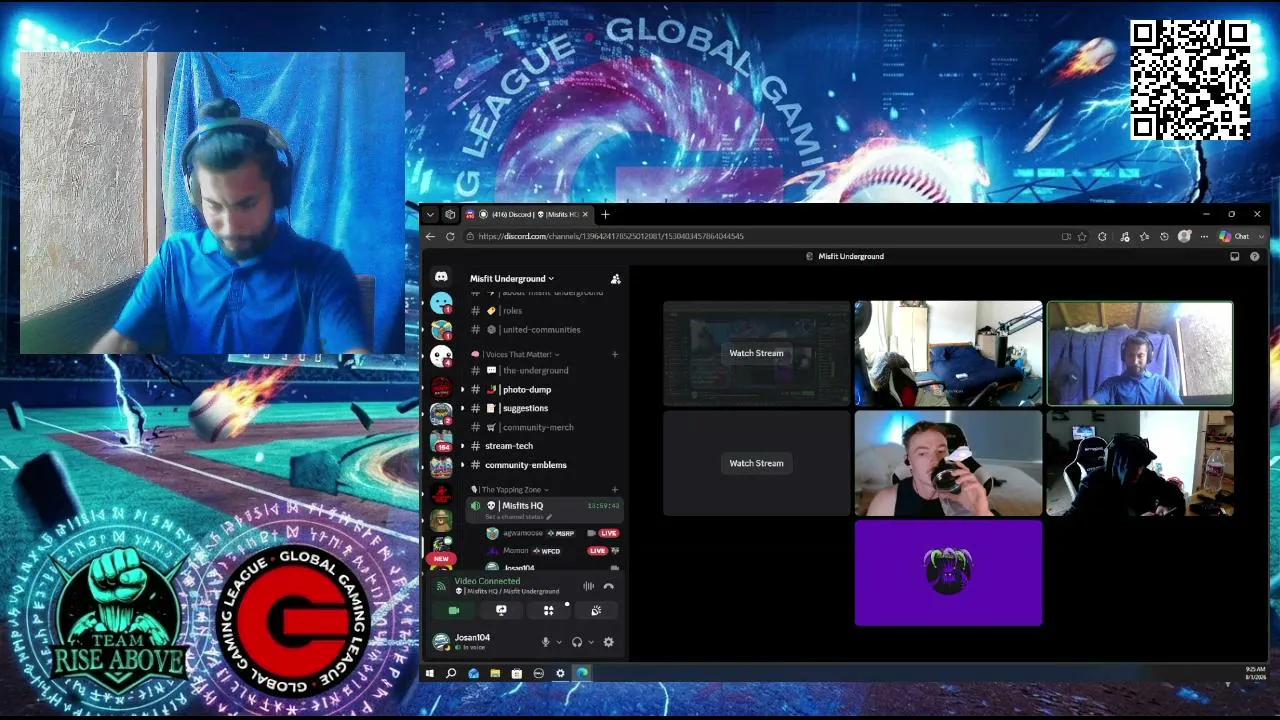
Task: Open the united-communities channel
Action: [545, 330]
